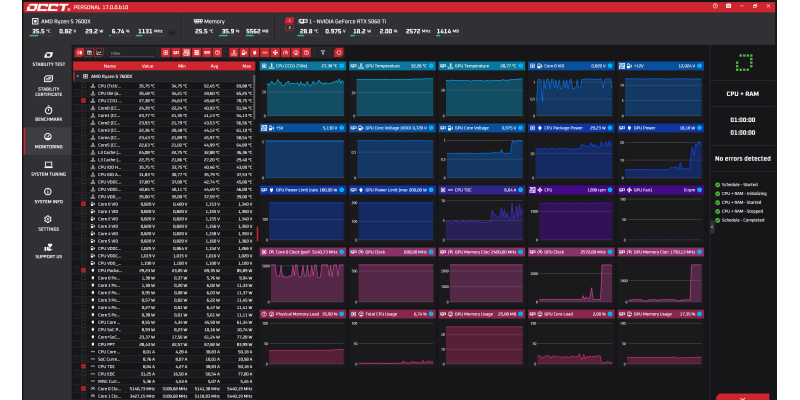The image size is (800, 400).
Task: Open the Stability Certificate section
Action: [x=48, y=86]
